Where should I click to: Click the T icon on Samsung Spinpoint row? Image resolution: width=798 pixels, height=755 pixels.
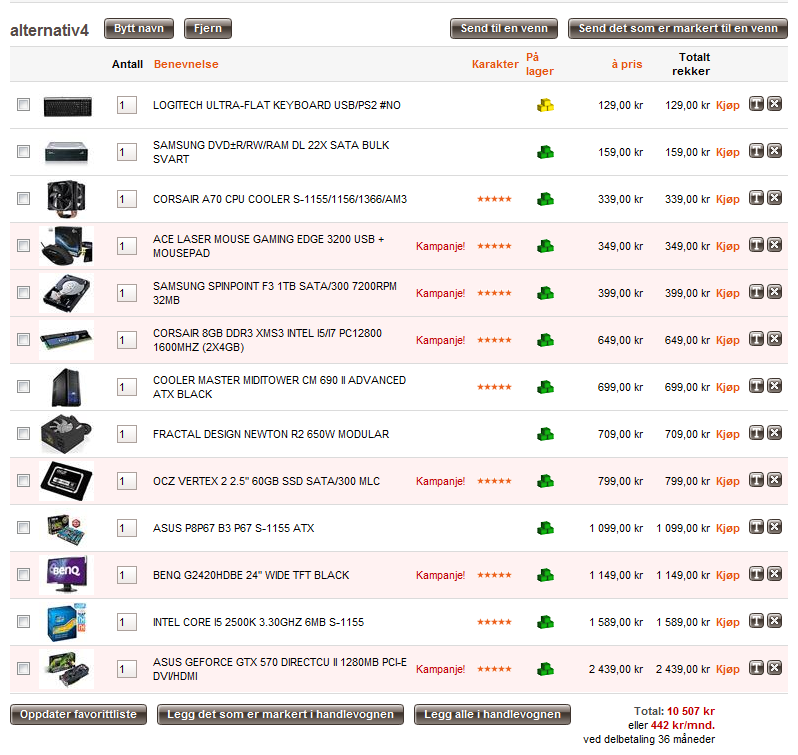(756, 292)
